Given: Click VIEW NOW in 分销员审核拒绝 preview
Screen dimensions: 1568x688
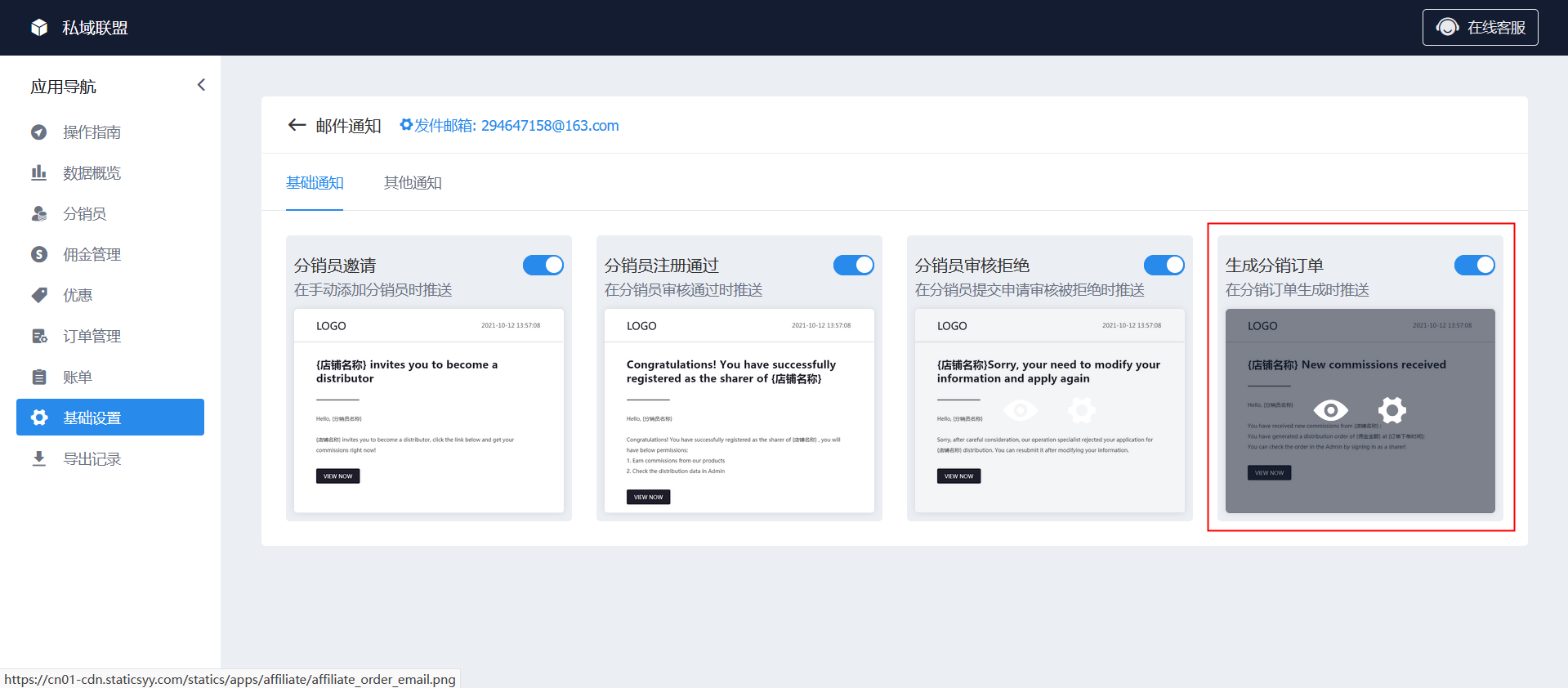Looking at the screenshot, I should point(958,476).
